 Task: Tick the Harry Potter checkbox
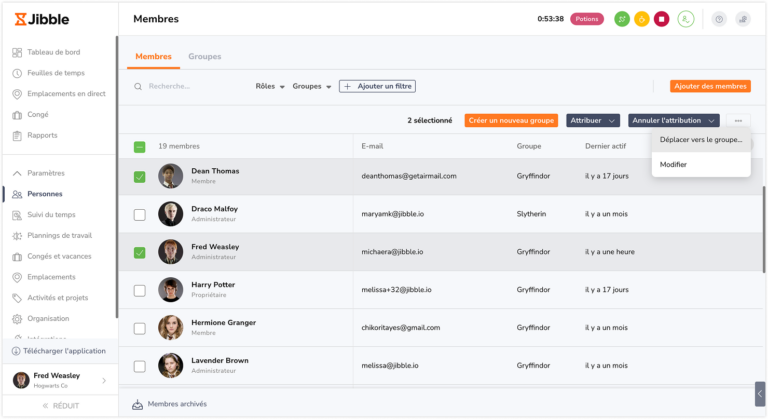coord(140,291)
